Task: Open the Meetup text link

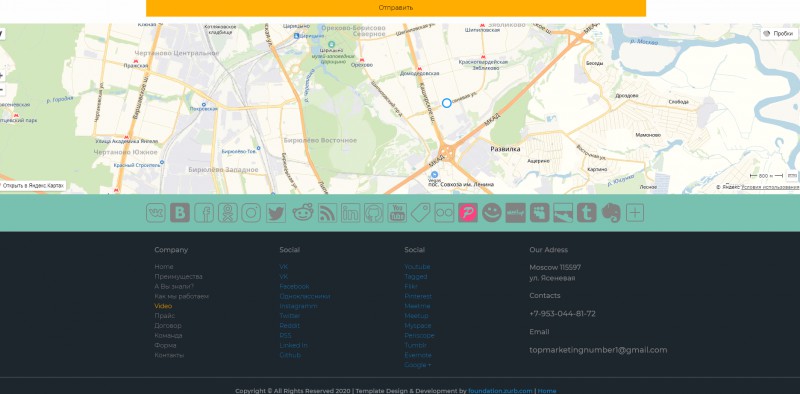Action: [x=417, y=316]
